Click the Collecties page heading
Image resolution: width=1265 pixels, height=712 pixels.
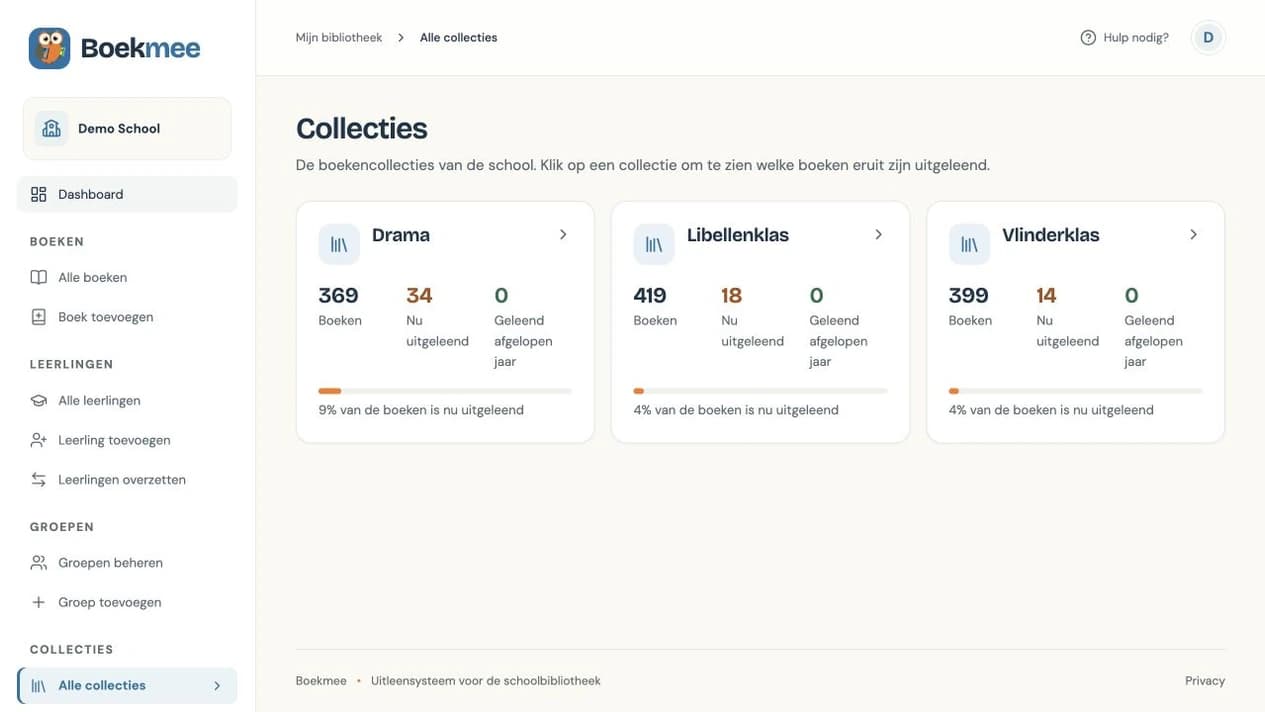362,129
